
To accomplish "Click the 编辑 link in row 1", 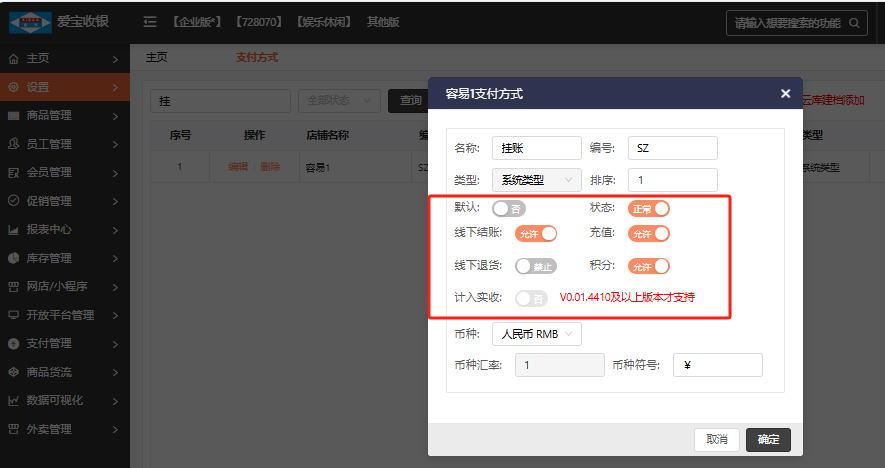I will pos(238,167).
